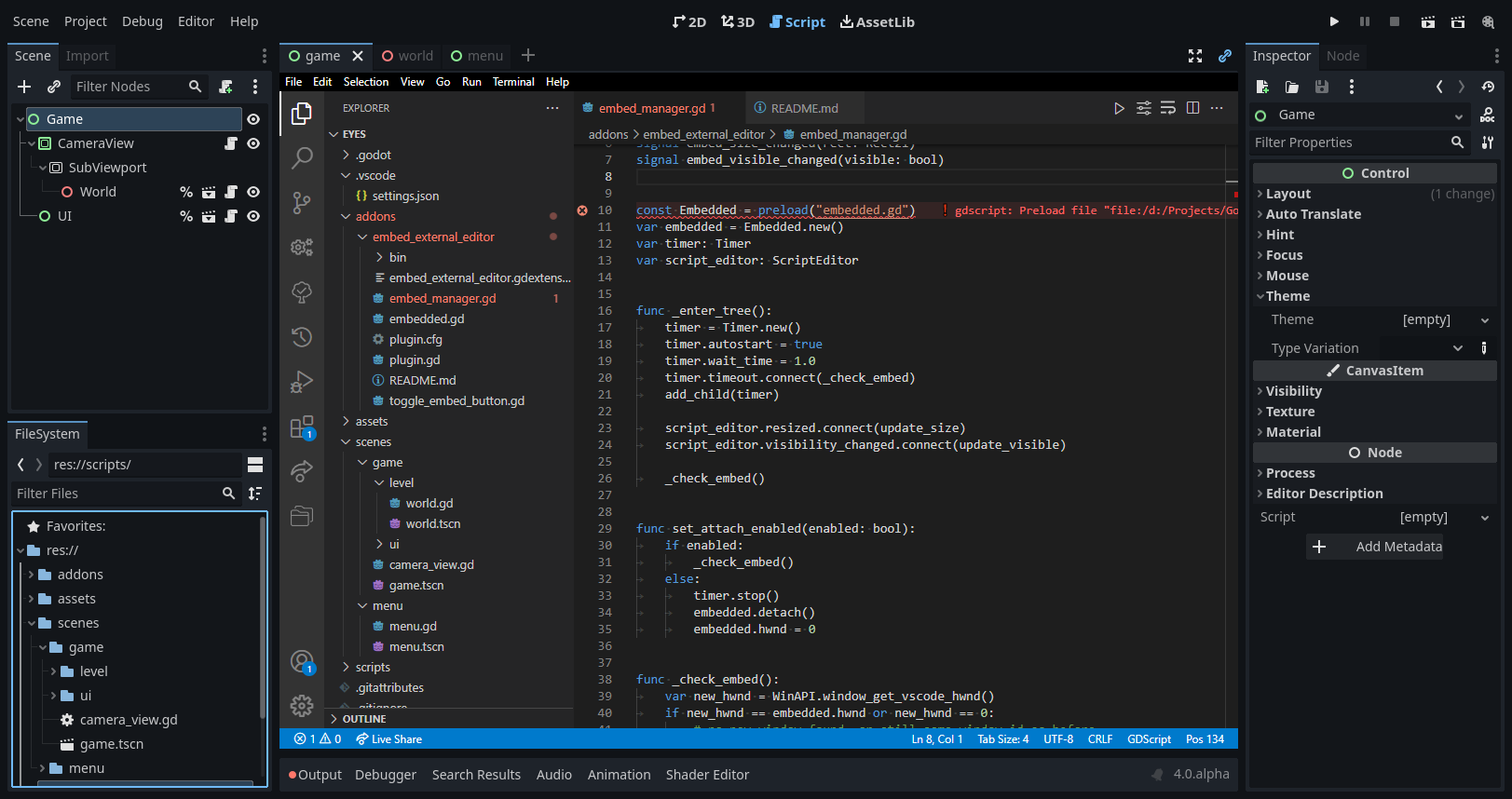This screenshot has height=799, width=1512.
Task: Toggle visibility of UI node
Action: tap(253, 216)
